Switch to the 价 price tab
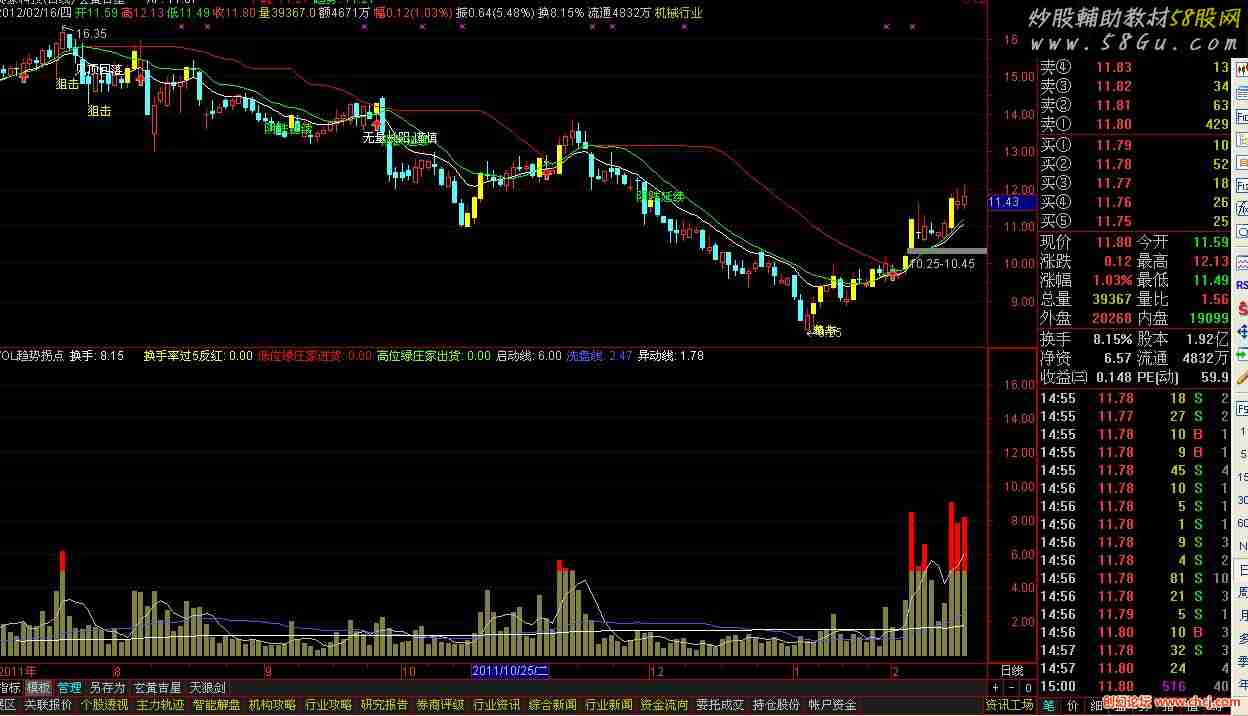Image resolution: width=1248 pixels, height=716 pixels. pyautogui.click(x=1073, y=705)
